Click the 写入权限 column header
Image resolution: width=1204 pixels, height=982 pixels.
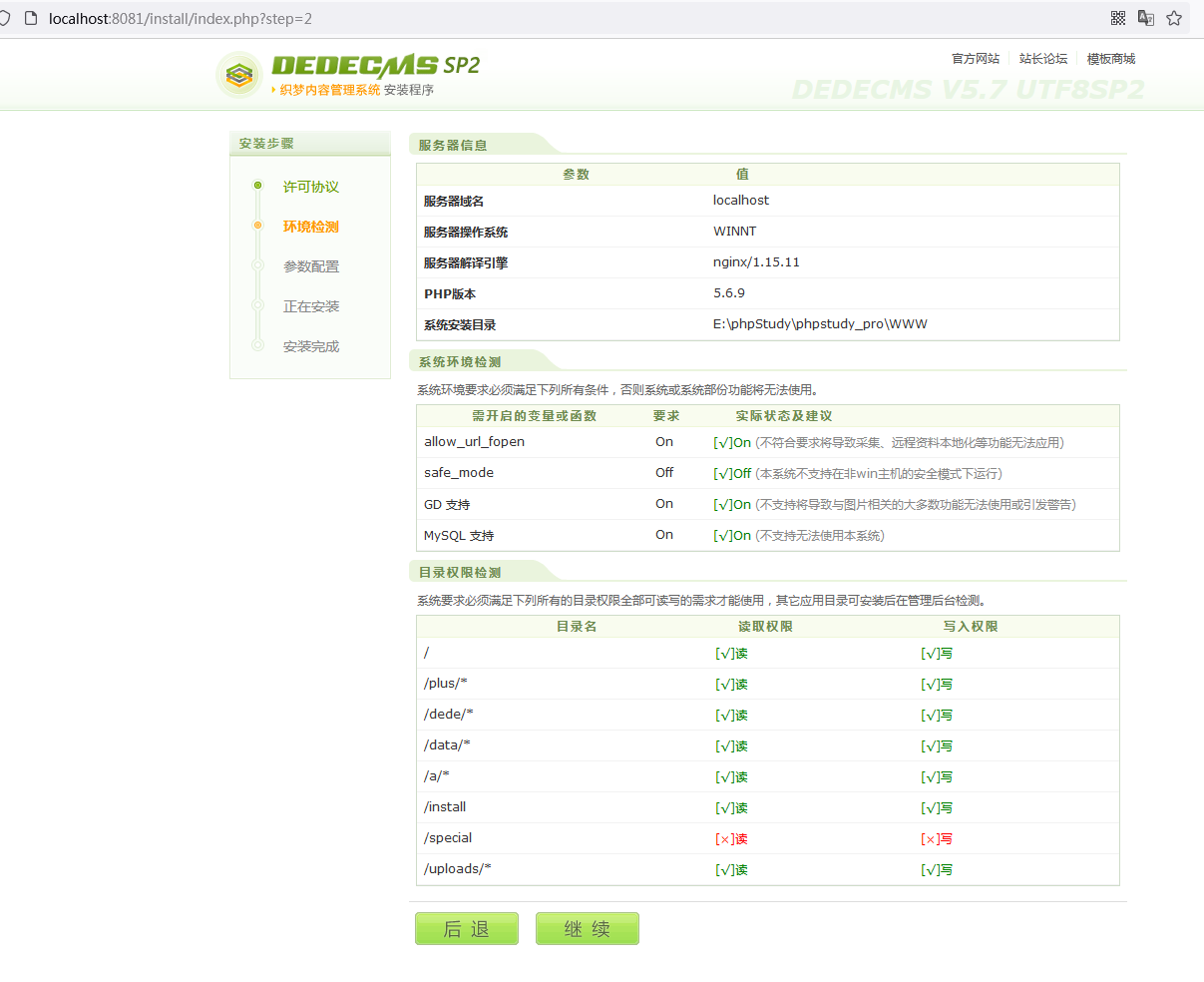pos(971,626)
